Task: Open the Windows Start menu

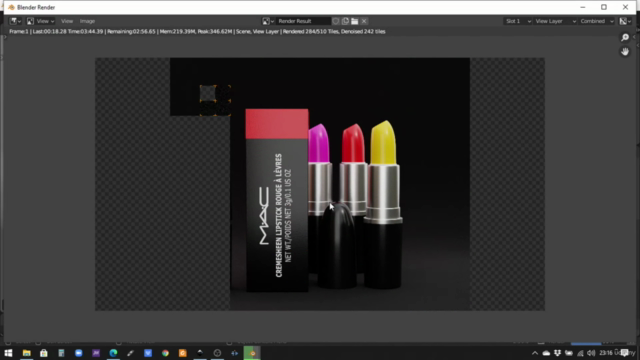Action: (x=8, y=353)
